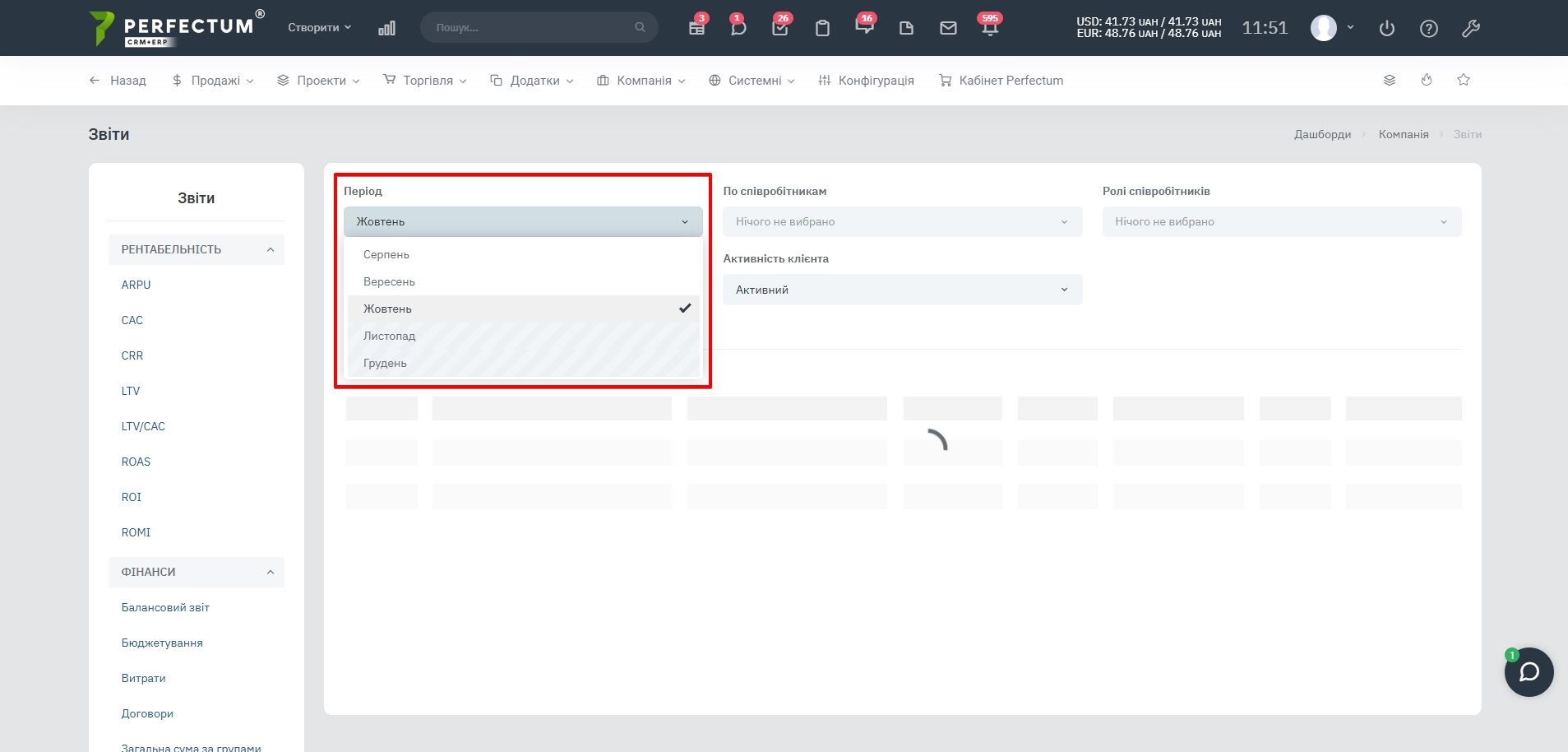Image resolution: width=1568 pixels, height=752 pixels.
Task: Open the help question mark icon
Action: 1429,29
